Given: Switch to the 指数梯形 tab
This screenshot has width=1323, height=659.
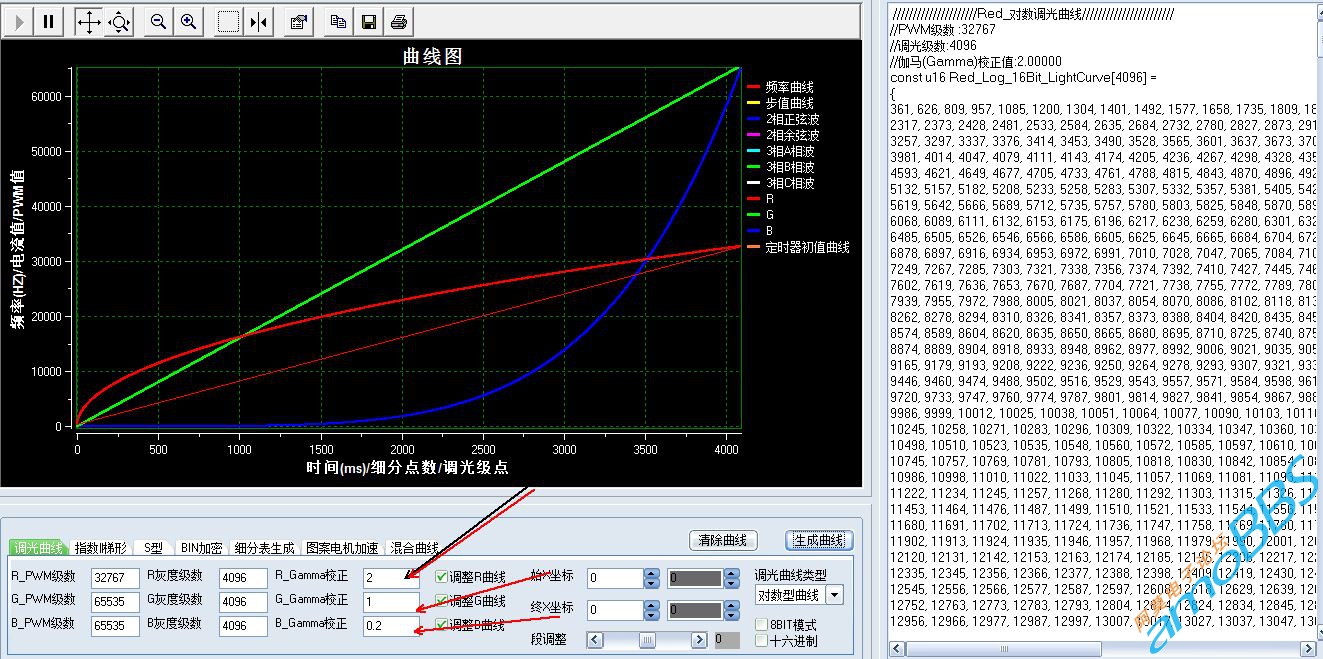Looking at the screenshot, I should tap(101, 548).
